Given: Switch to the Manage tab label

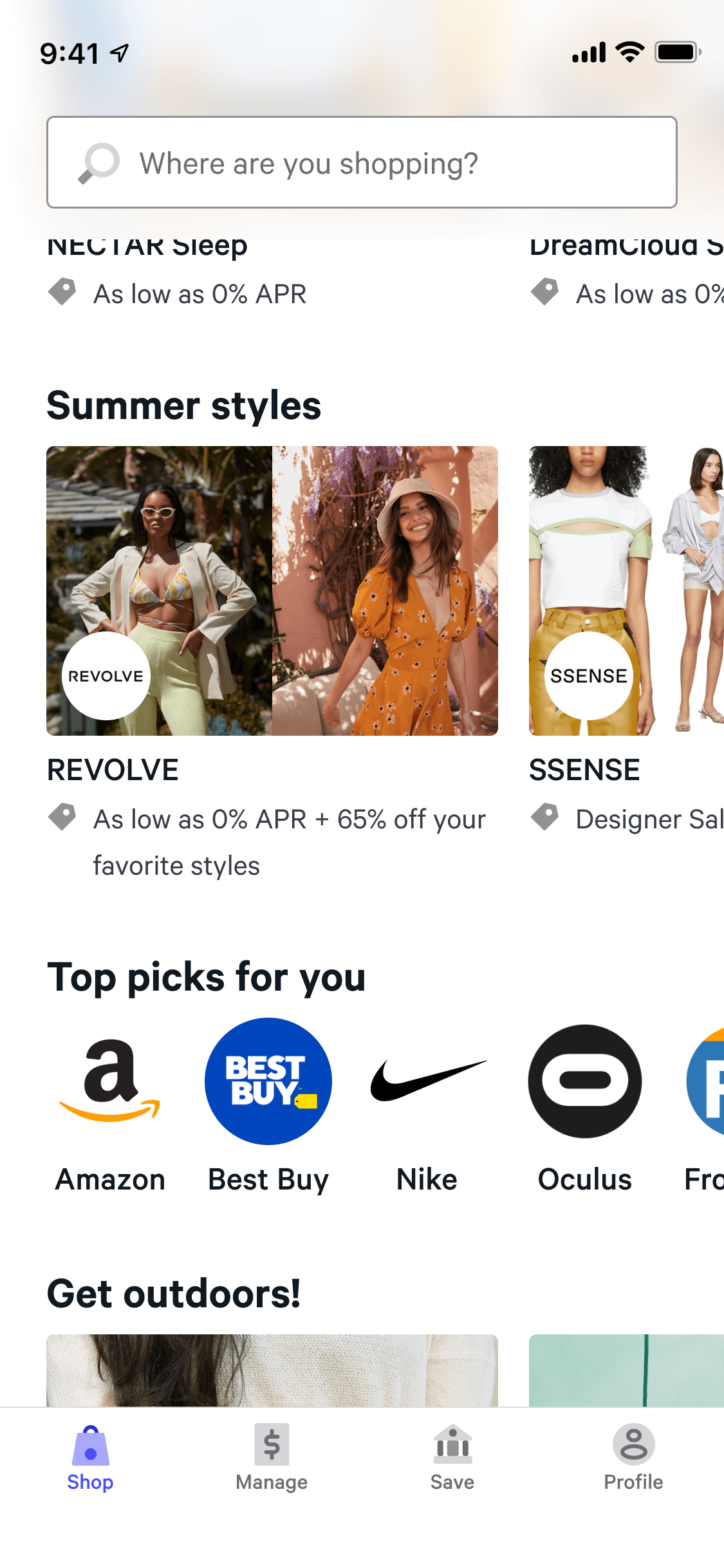Looking at the screenshot, I should [272, 1482].
